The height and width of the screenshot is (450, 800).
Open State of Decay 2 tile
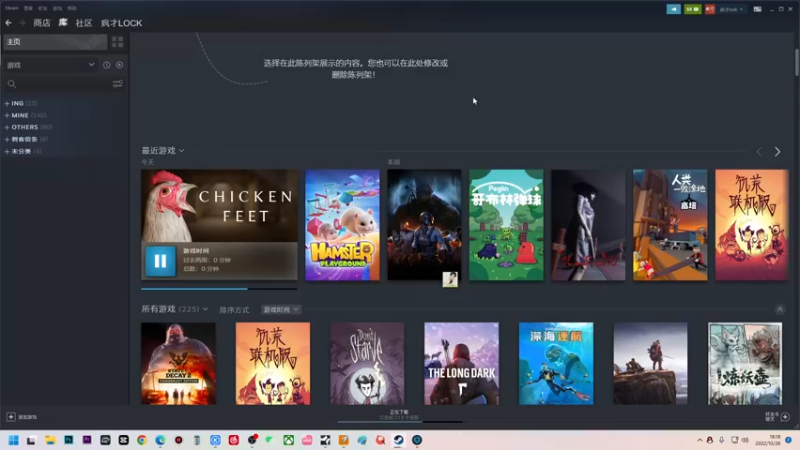click(178, 363)
